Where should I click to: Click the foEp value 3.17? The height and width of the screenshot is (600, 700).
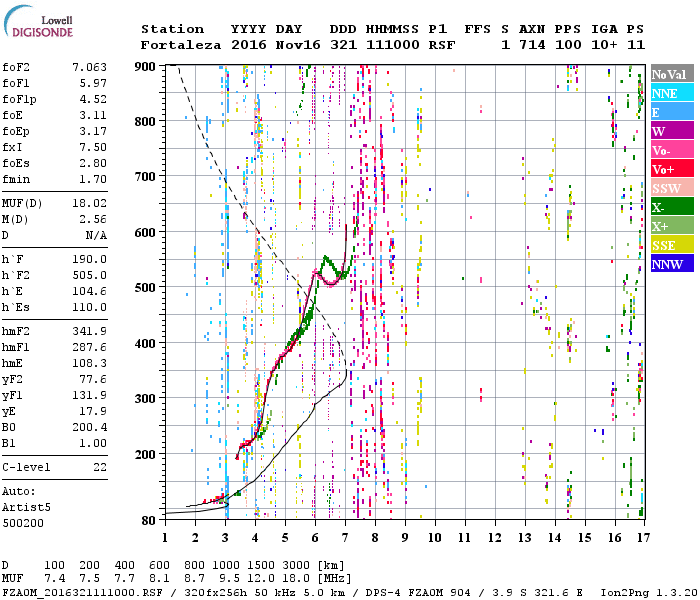[x=93, y=131]
